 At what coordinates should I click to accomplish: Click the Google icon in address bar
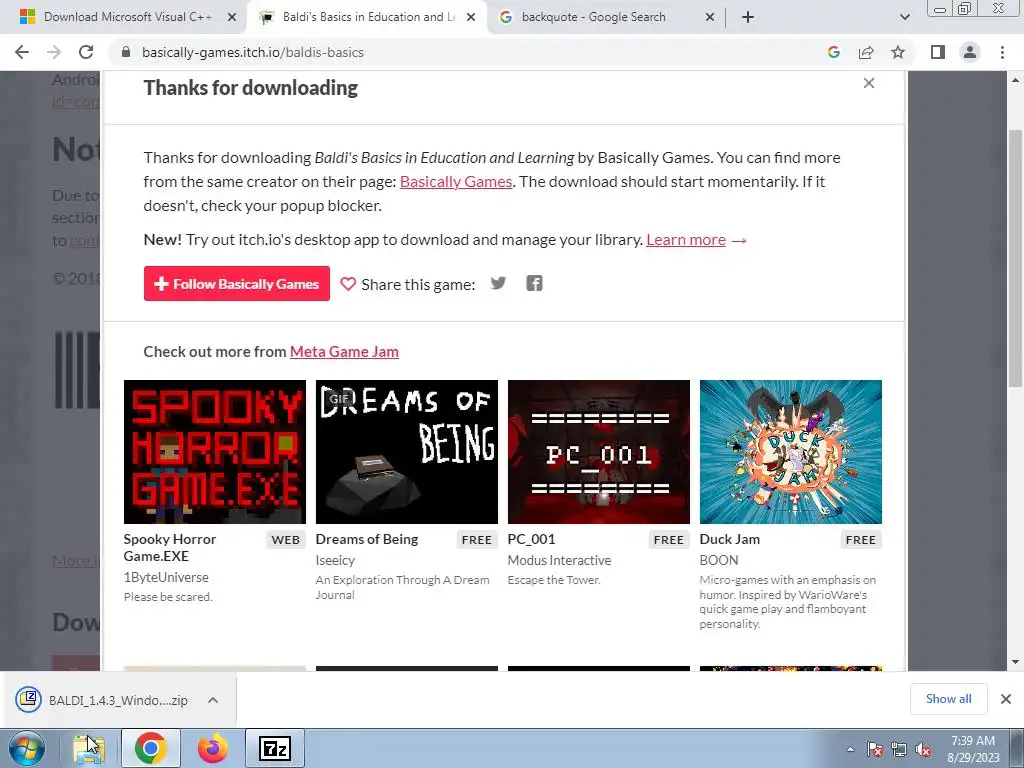[x=833, y=52]
